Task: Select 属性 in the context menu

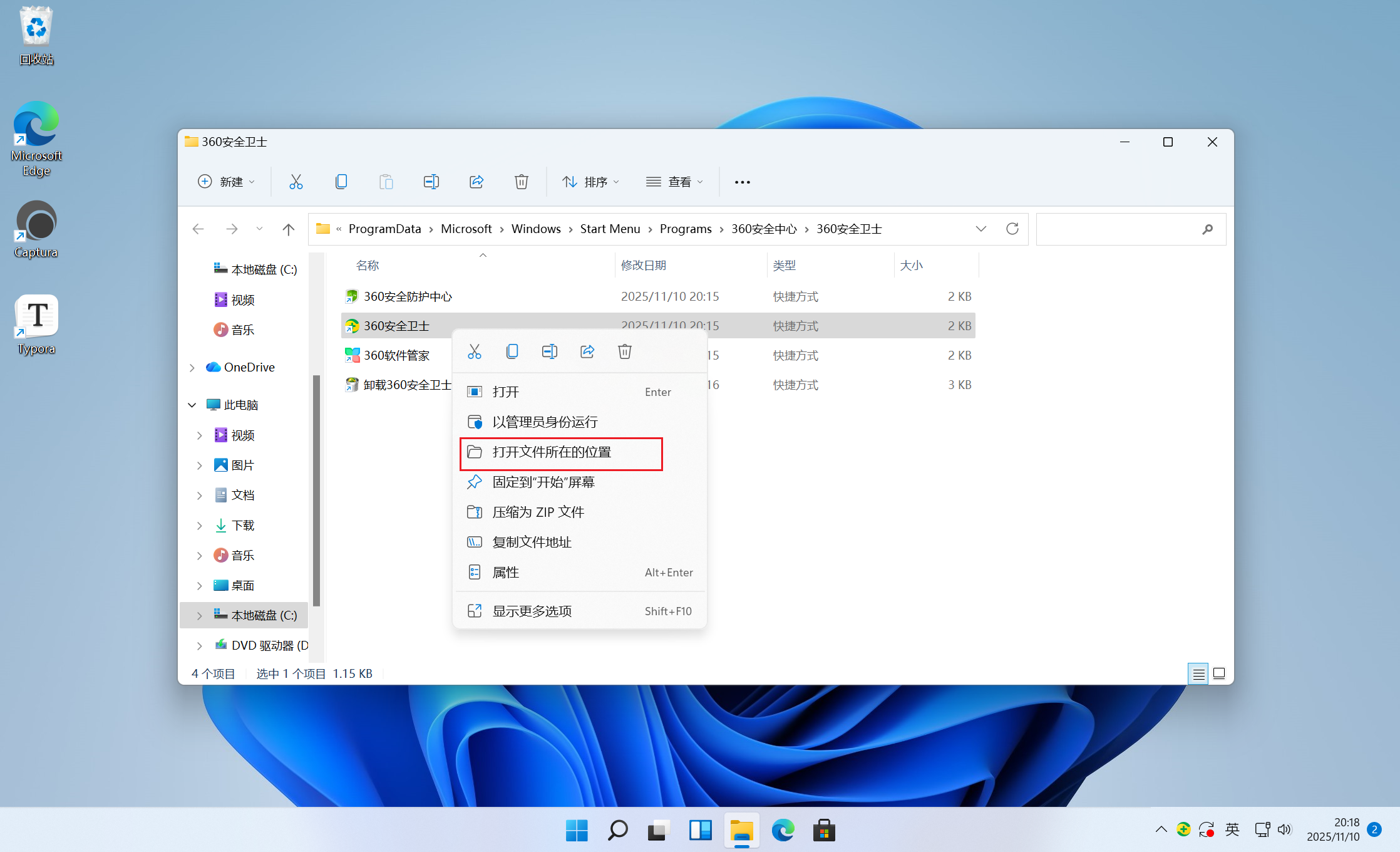Action: [x=505, y=573]
